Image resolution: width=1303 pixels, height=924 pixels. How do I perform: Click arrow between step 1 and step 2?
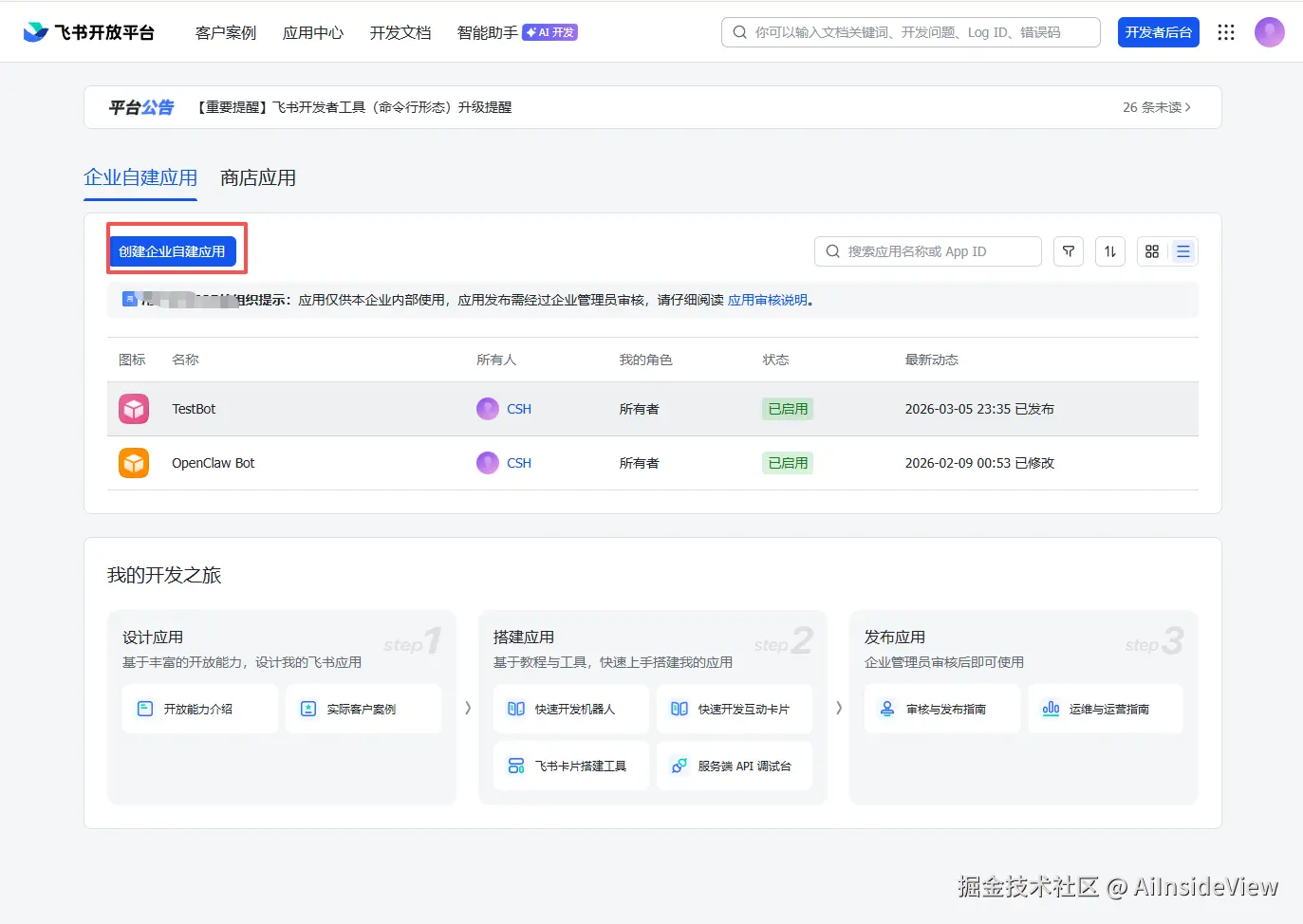point(468,708)
